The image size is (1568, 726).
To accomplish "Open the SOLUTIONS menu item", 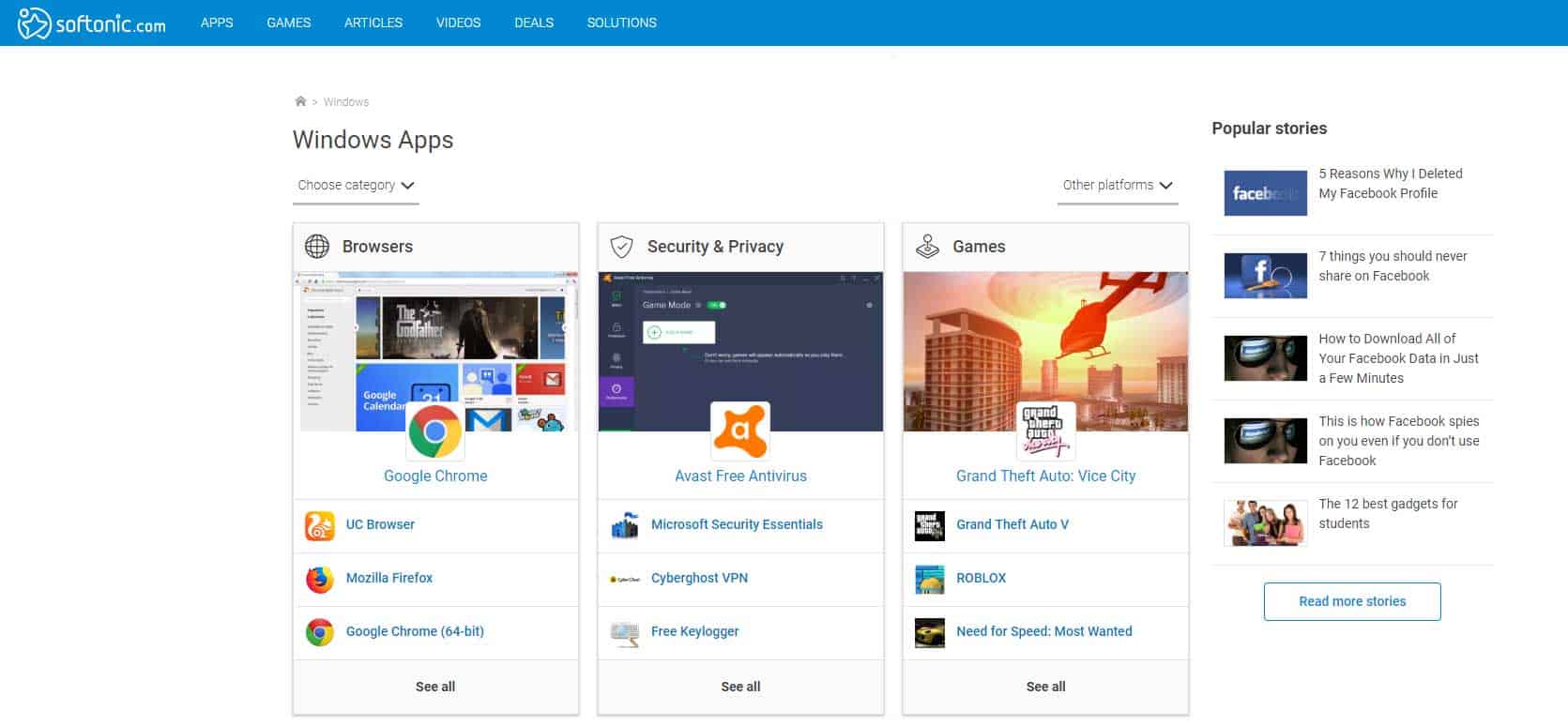I will [x=622, y=23].
